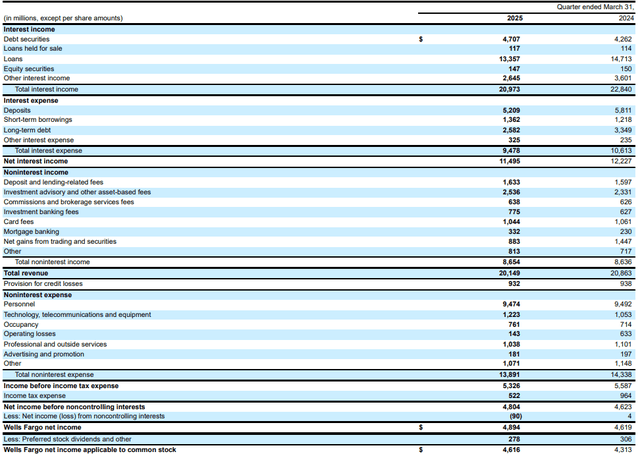The height and width of the screenshot is (454, 640).
Task: Select 'Commissions and brokerage services fees' label
Action: click(69, 202)
